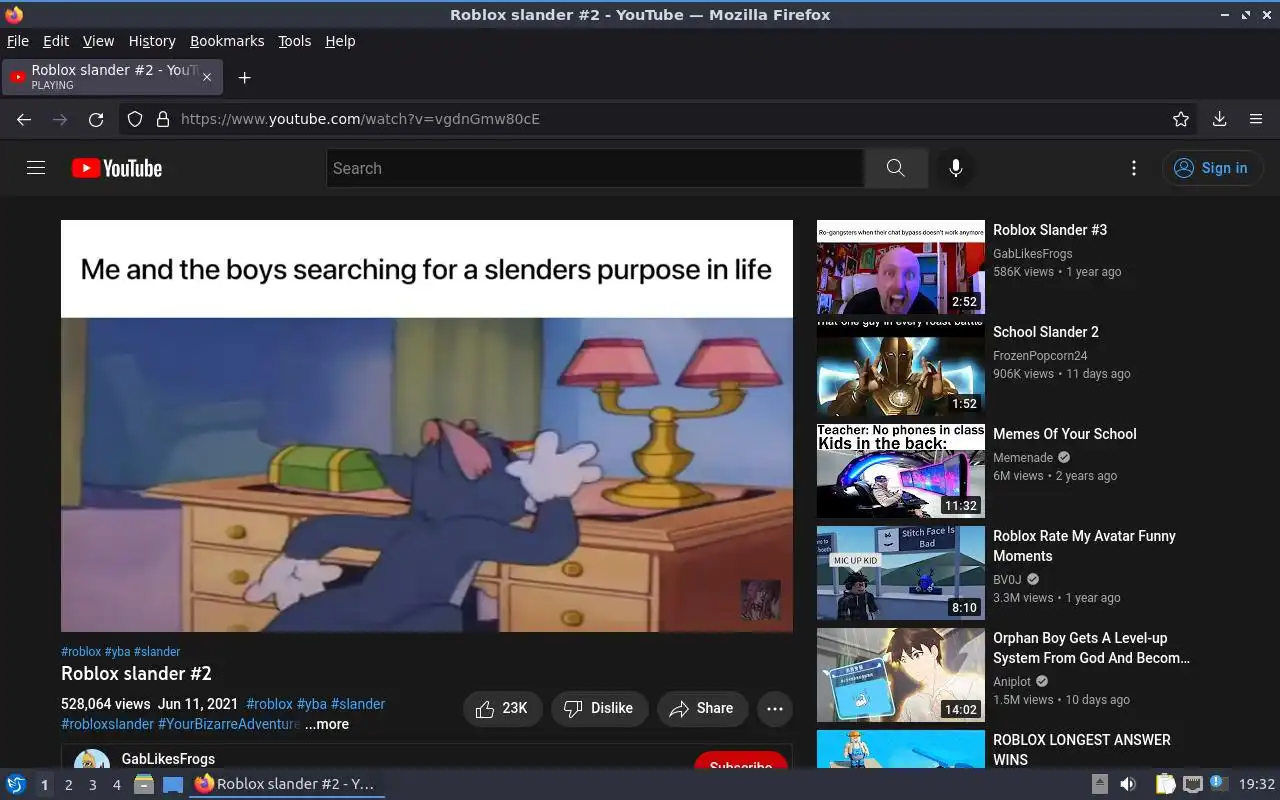Viewport: 1280px width, 800px height.
Task: Share this video
Action: 702,708
